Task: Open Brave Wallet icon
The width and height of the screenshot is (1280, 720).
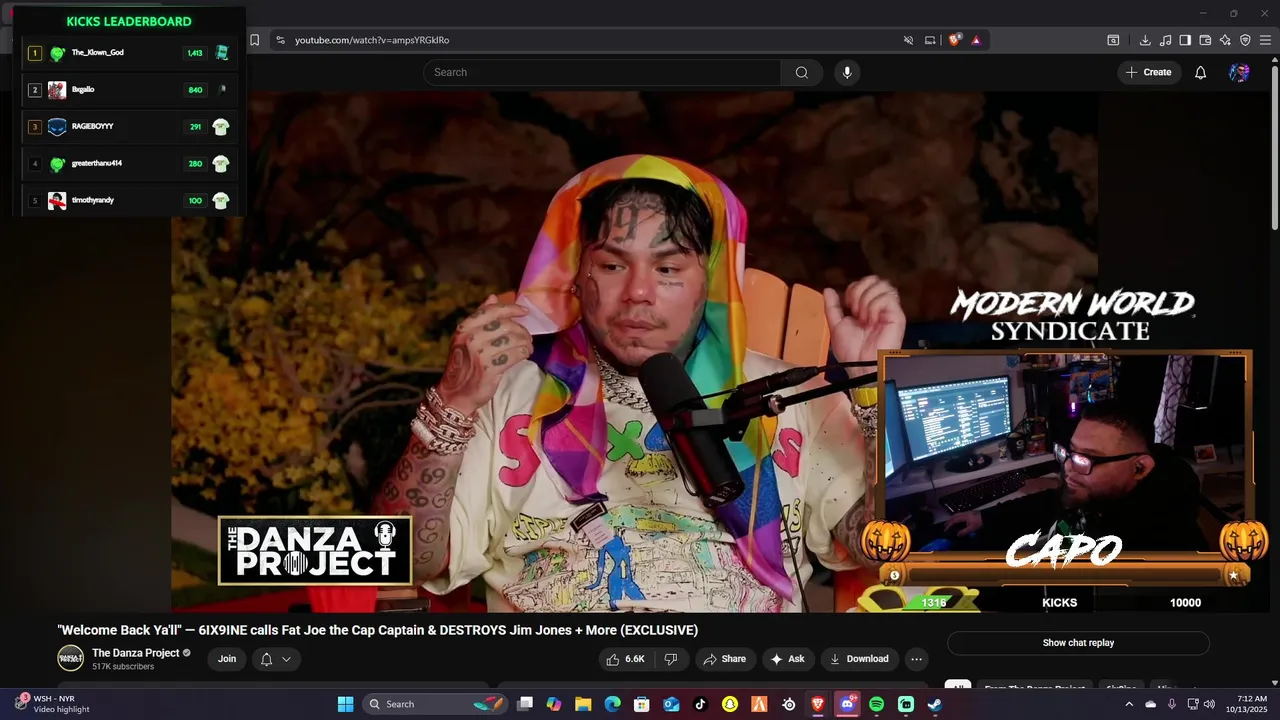Action: 1205,40
